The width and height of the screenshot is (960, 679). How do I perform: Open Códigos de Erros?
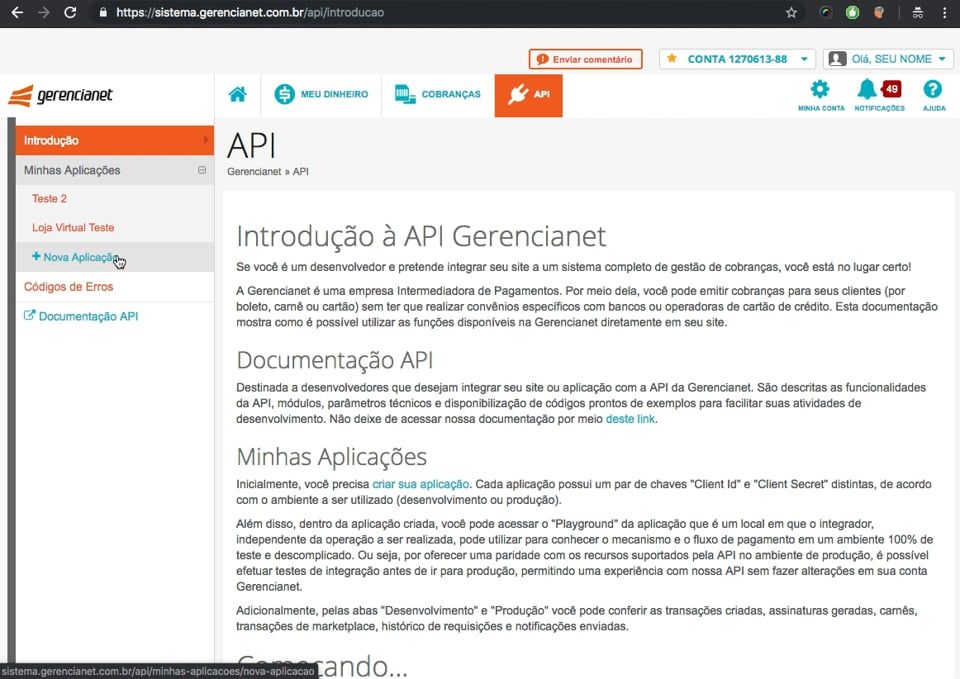pos(69,287)
